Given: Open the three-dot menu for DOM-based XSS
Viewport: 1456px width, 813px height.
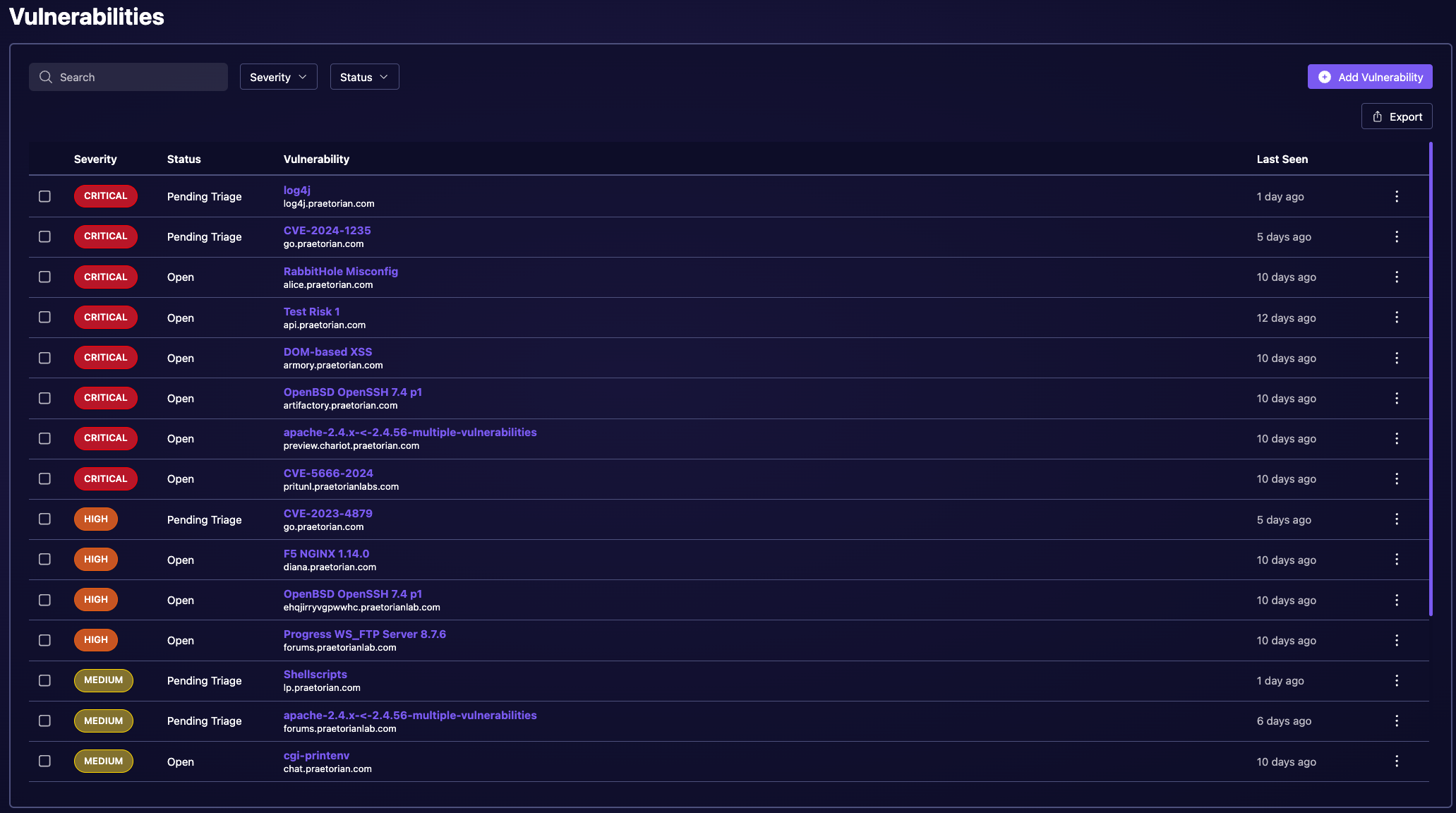Looking at the screenshot, I should [x=1396, y=358].
